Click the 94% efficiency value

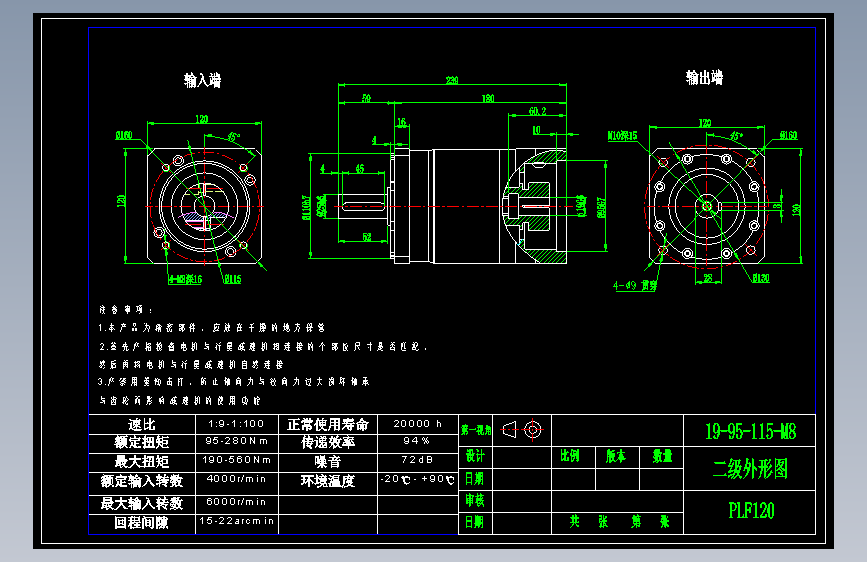(x=417, y=440)
